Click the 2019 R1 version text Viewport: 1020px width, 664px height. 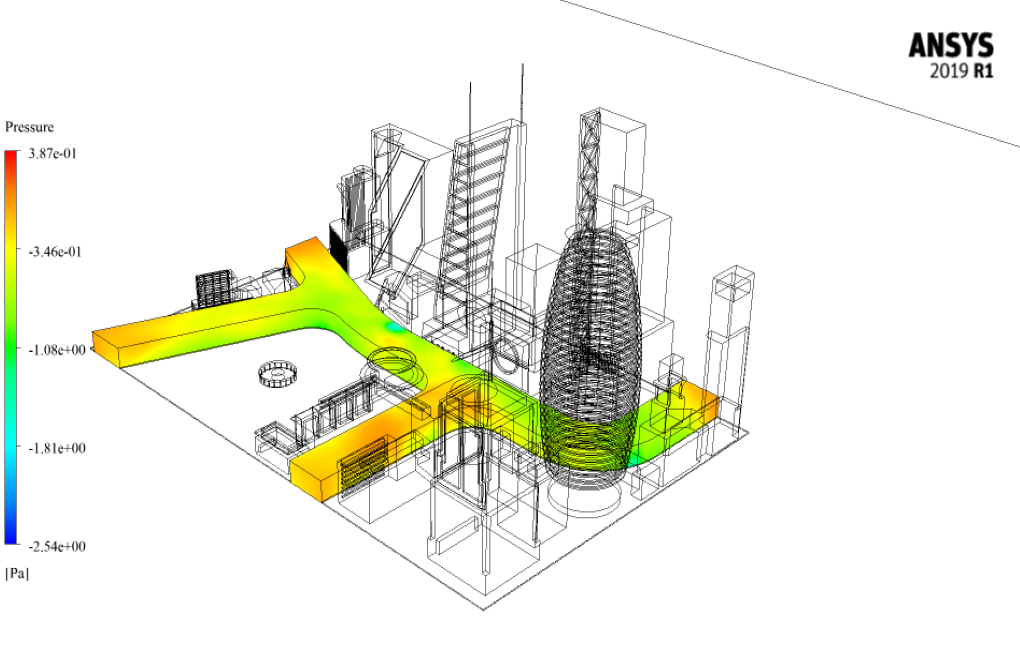961,72
